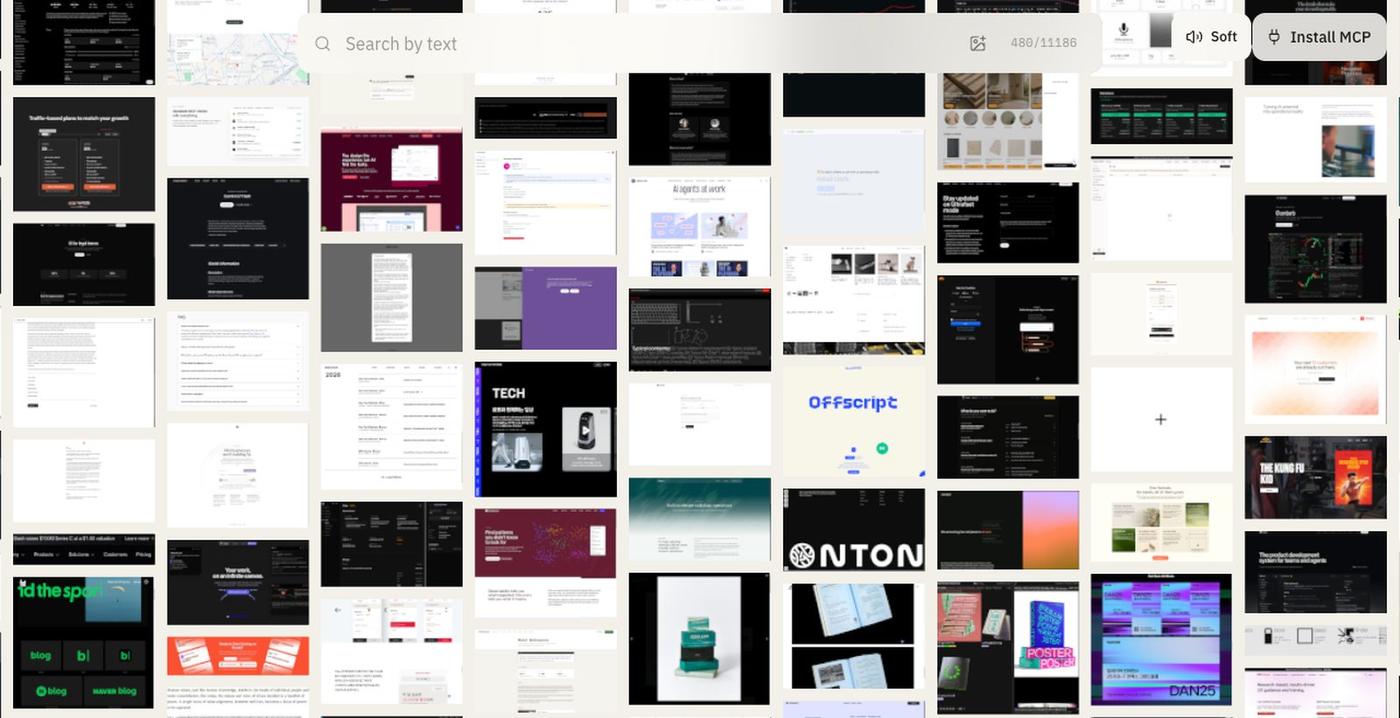This screenshot has width=1400, height=718.
Task: Click the Install MCP button
Action: pos(1319,37)
